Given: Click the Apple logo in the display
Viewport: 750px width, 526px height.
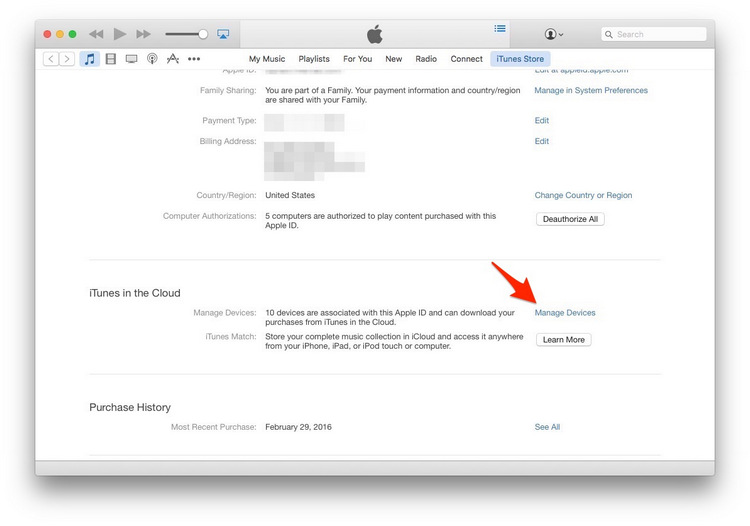Looking at the screenshot, I should [375, 34].
